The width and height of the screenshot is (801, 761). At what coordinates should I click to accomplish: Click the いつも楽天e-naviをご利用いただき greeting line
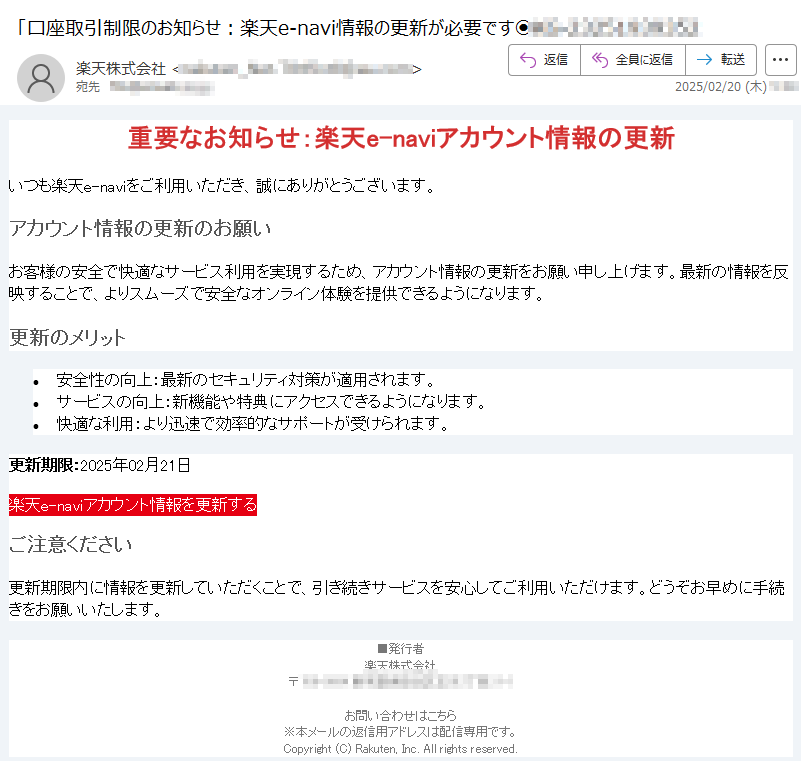(x=222, y=185)
